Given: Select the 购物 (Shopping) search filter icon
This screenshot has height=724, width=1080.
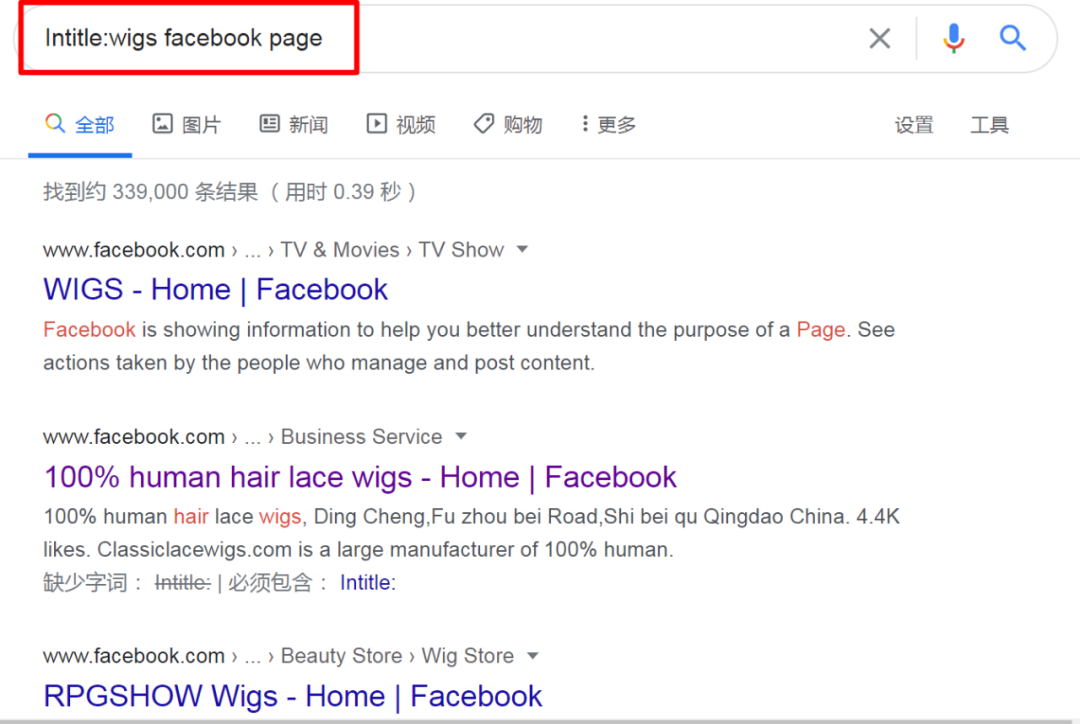Looking at the screenshot, I should (x=484, y=124).
